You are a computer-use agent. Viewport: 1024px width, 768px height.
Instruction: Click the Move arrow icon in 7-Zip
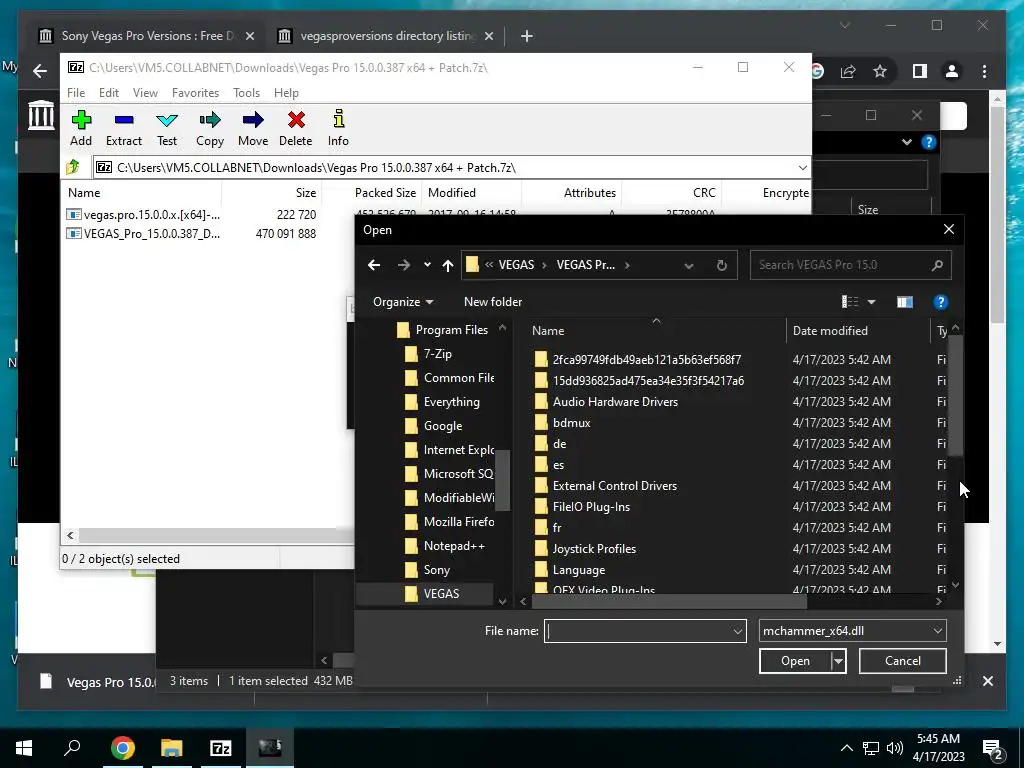point(253,120)
